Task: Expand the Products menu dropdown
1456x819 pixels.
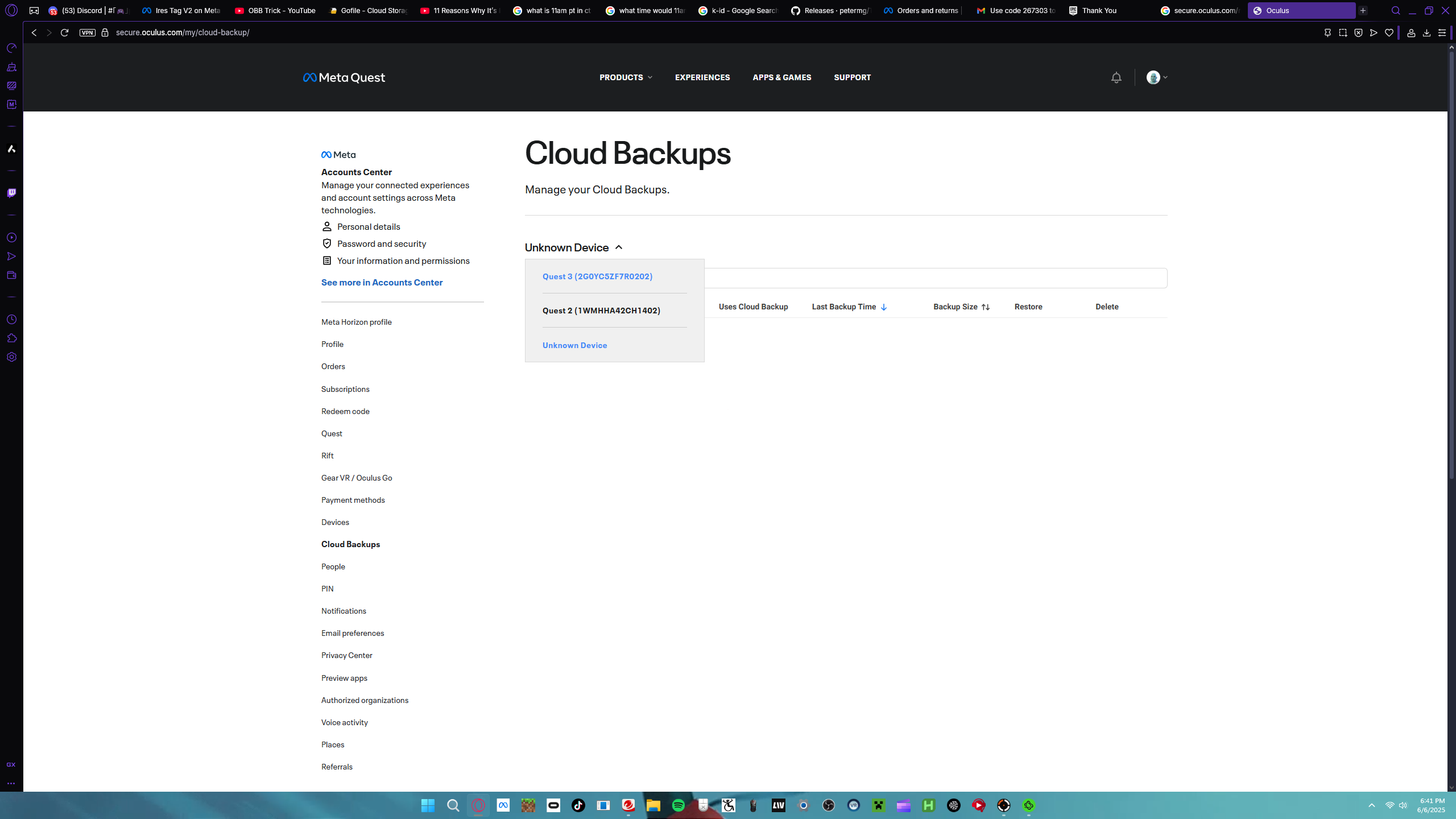Action: (626, 77)
